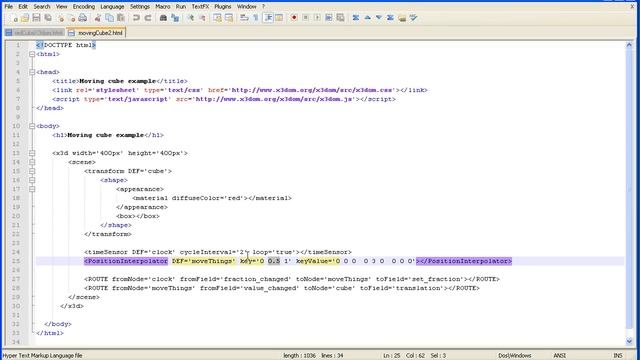
Task: Click the 'length : 1036' status entry
Action: coord(300,356)
